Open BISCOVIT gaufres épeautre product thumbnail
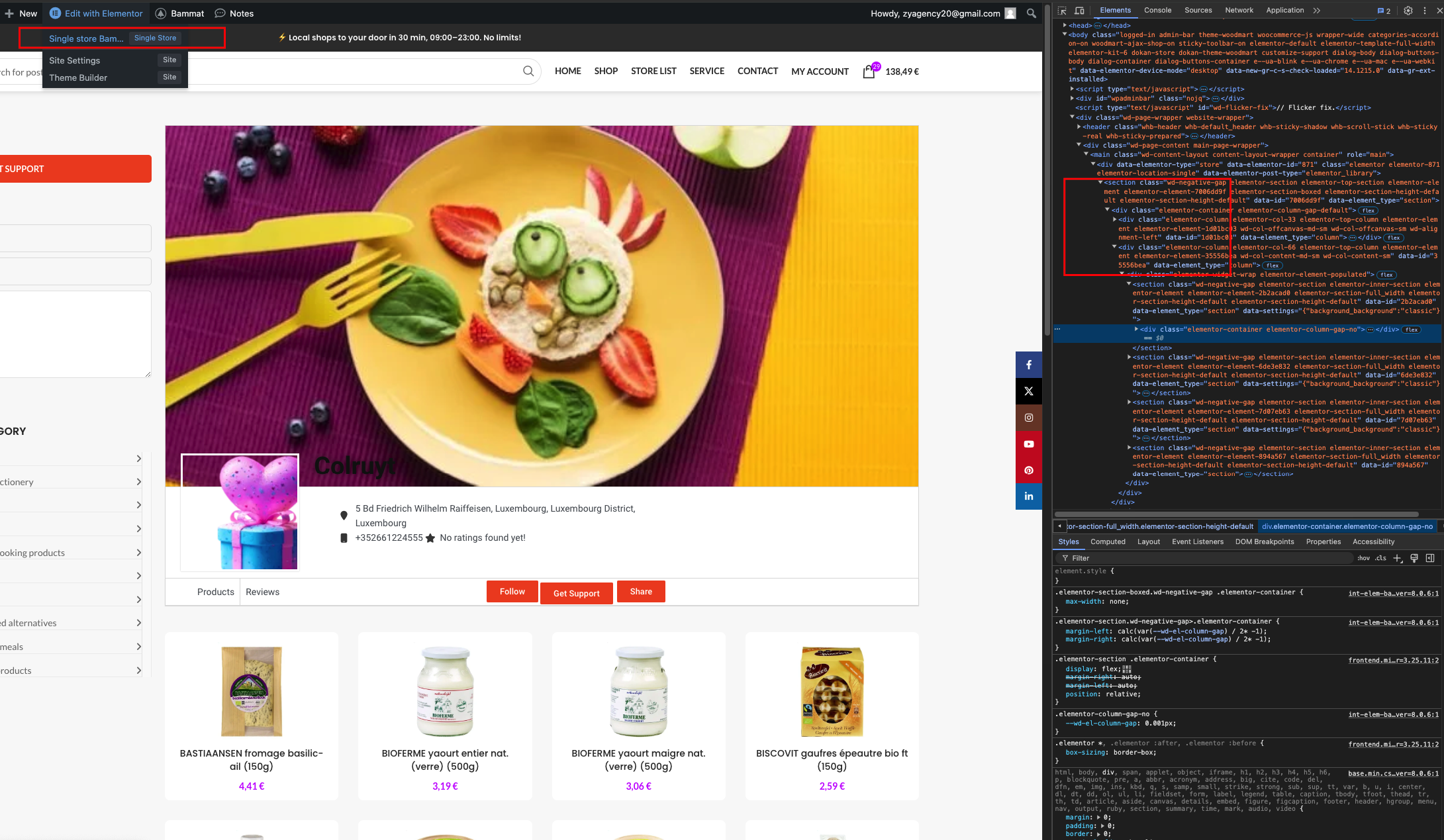 point(832,692)
